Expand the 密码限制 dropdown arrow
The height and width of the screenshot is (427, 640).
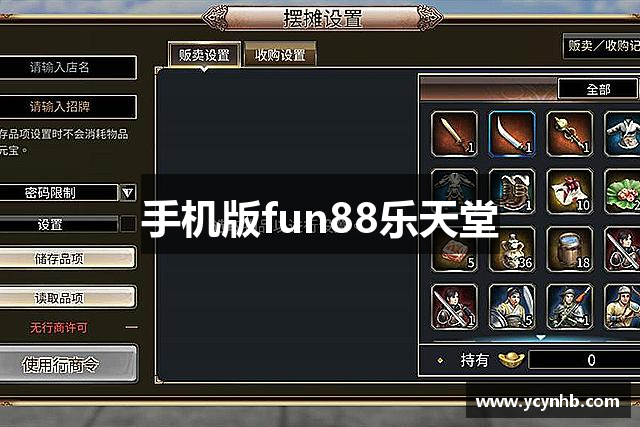[128, 192]
